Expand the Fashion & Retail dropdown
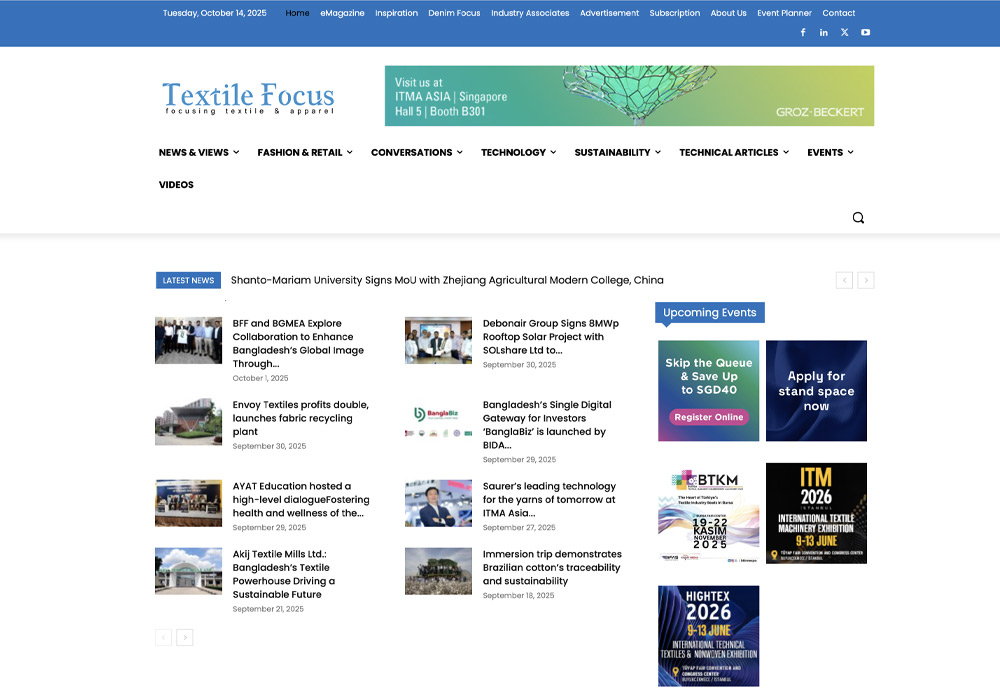1000x698 pixels. point(305,153)
